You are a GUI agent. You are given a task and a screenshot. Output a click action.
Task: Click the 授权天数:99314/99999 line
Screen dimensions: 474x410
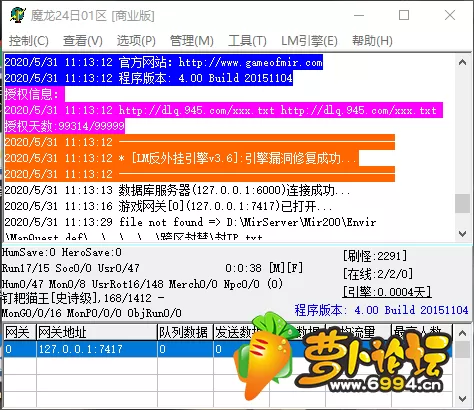click(65, 126)
